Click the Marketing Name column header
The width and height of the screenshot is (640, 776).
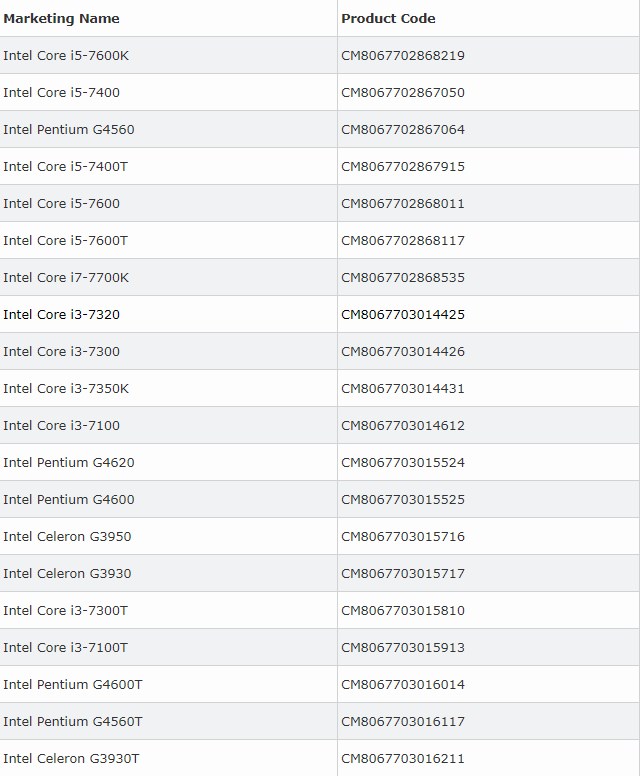tap(61, 19)
